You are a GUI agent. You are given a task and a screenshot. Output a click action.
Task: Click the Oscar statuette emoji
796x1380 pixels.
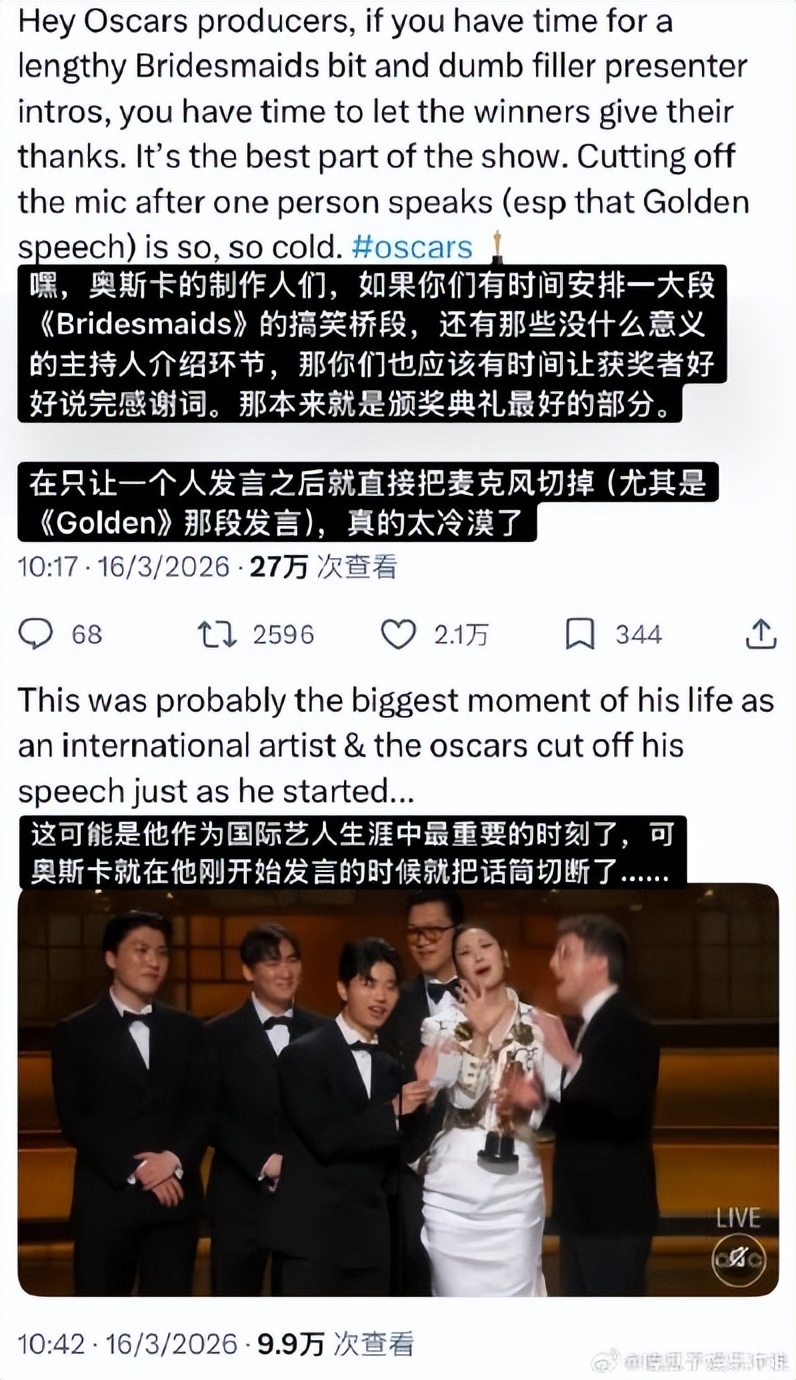point(497,245)
